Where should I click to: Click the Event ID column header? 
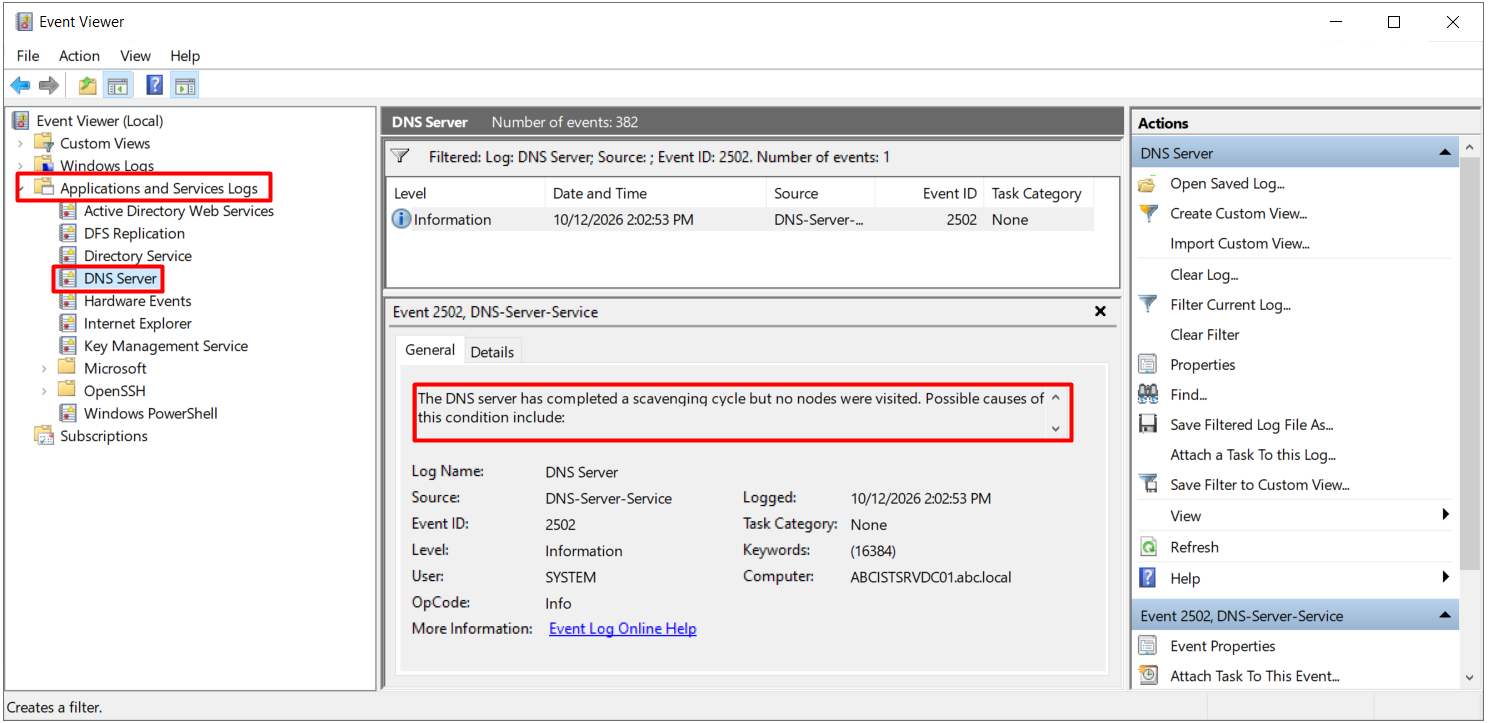click(930, 194)
